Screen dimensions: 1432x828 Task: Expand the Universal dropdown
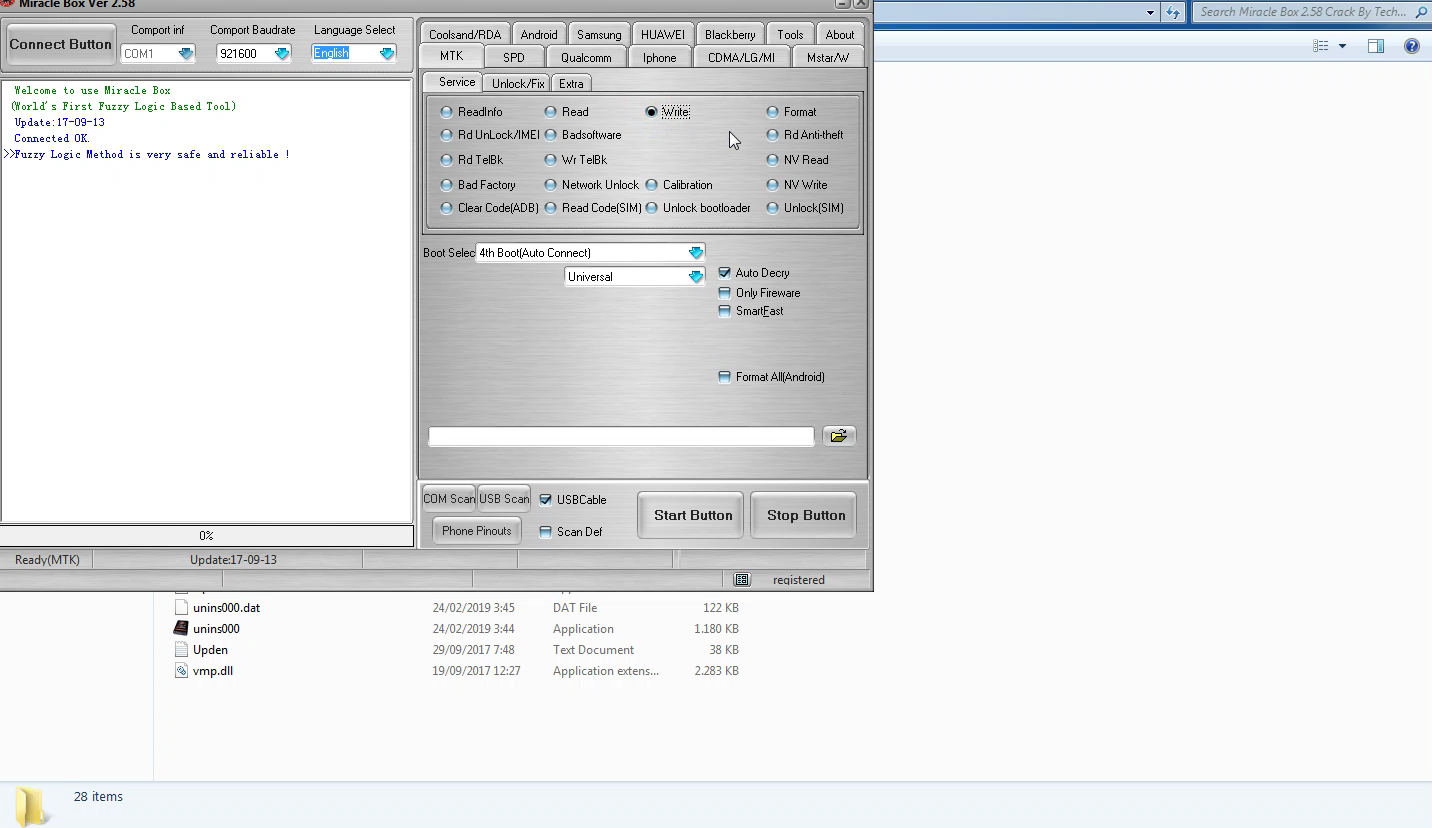click(x=696, y=277)
